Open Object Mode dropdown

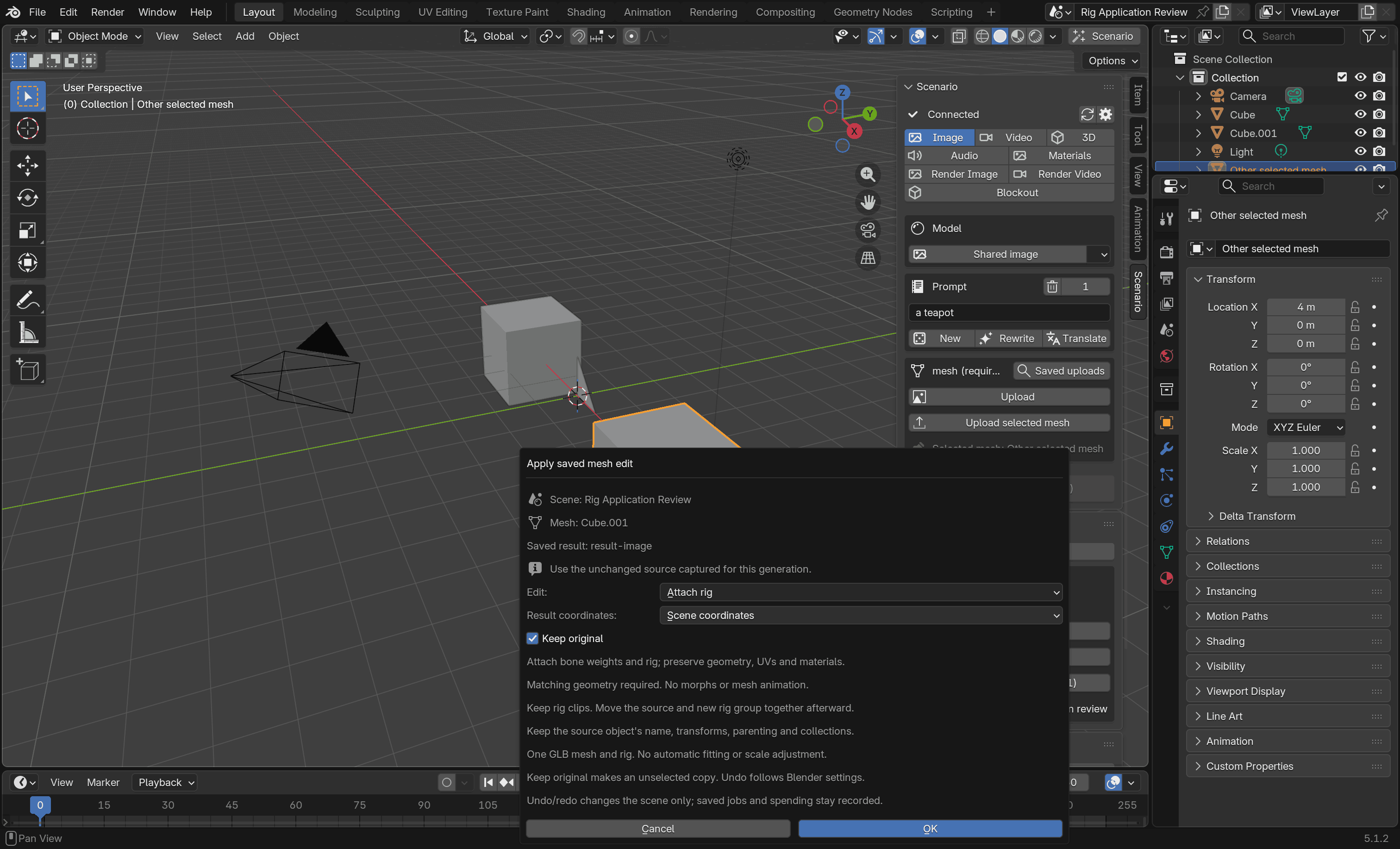(x=94, y=37)
